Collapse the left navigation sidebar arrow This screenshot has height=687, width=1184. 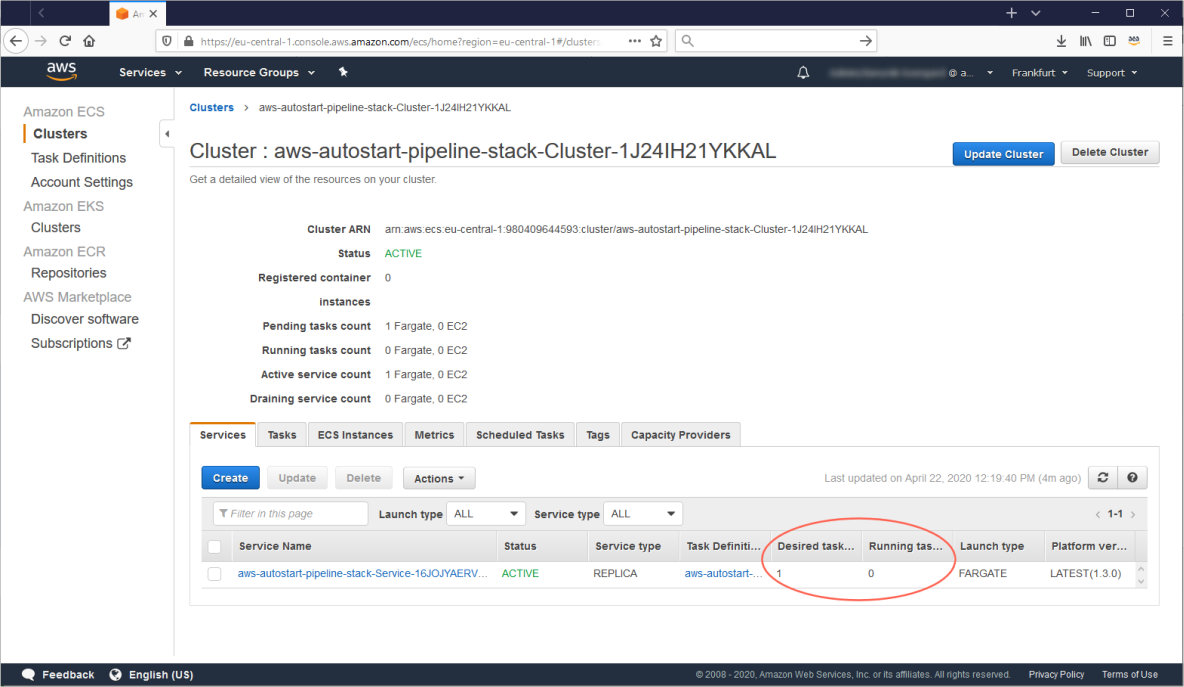[x=167, y=134]
